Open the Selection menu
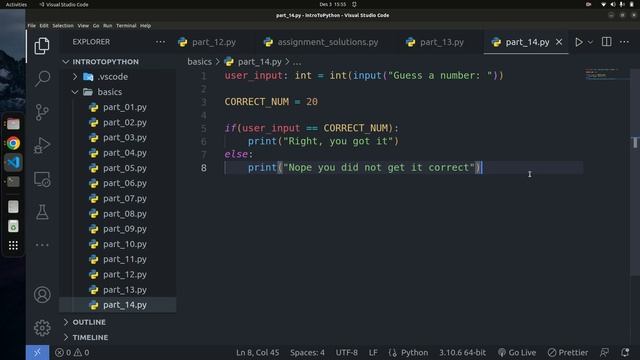The height and width of the screenshot is (360, 640). coord(63,25)
